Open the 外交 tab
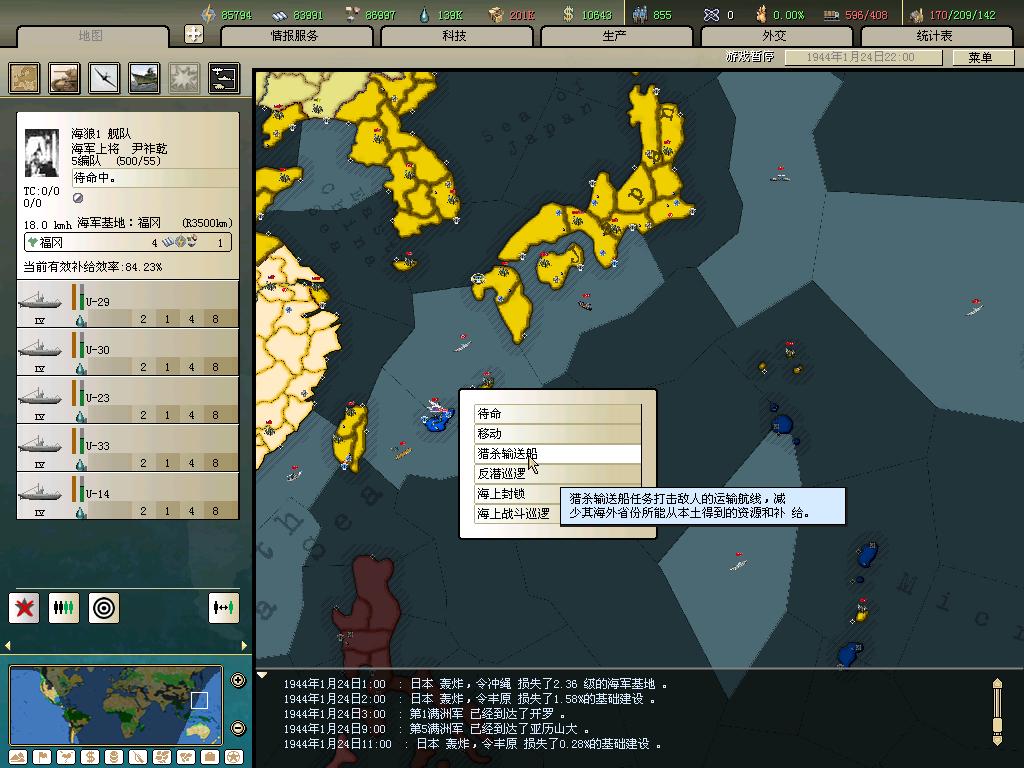The height and width of the screenshot is (768, 1024). pos(775,36)
